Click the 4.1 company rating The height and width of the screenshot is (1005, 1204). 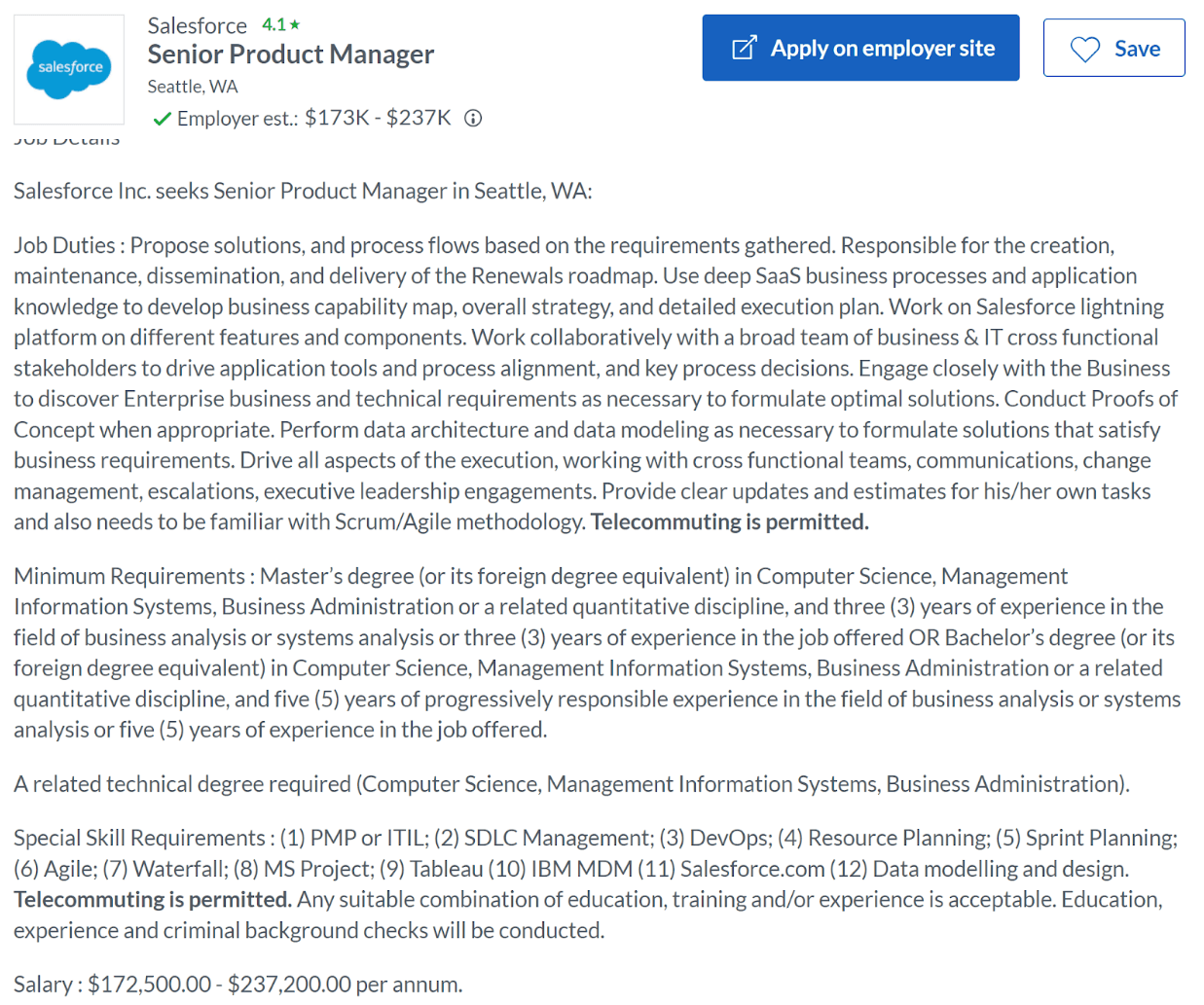pyautogui.click(x=275, y=24)
